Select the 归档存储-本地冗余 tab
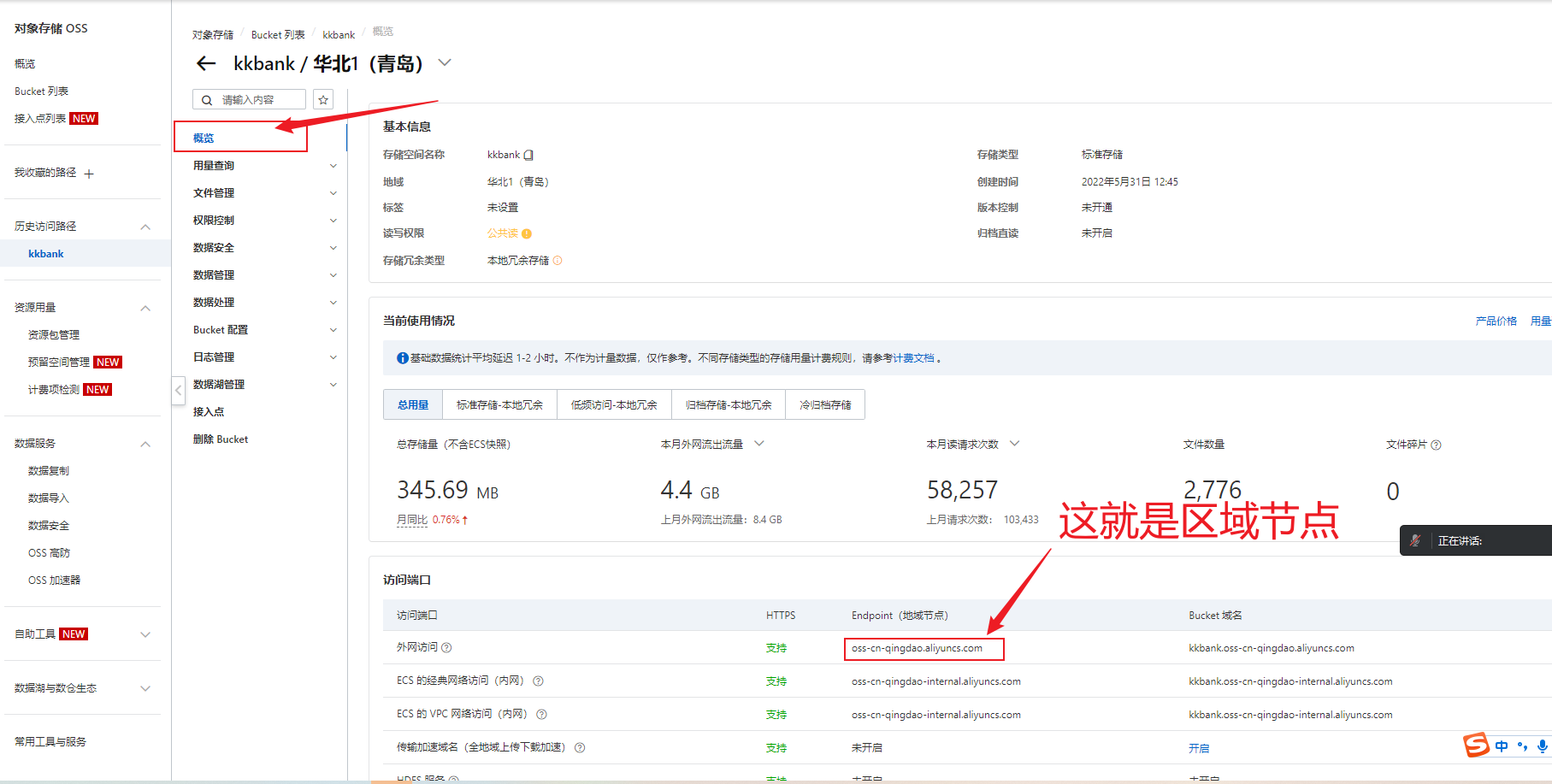 (729, 404)
